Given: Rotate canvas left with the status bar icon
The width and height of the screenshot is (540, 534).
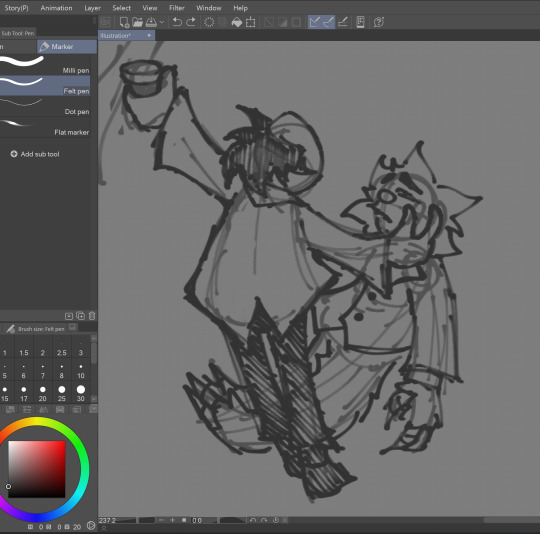Looking at the screenshot, I should (253, 520).
